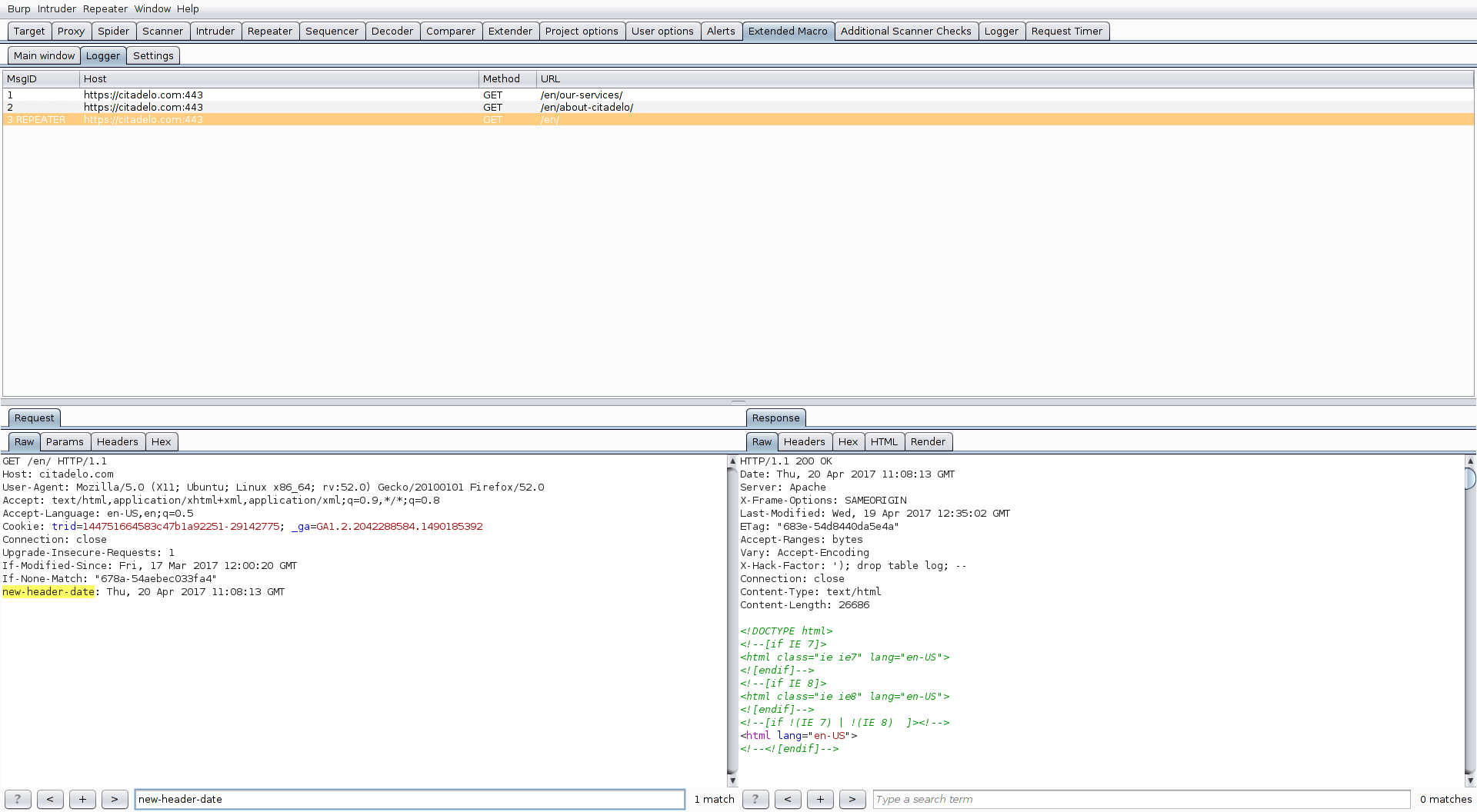1477x812 pixels.
Task: Open the Repeater menu
Action: [x=105, y=8]
